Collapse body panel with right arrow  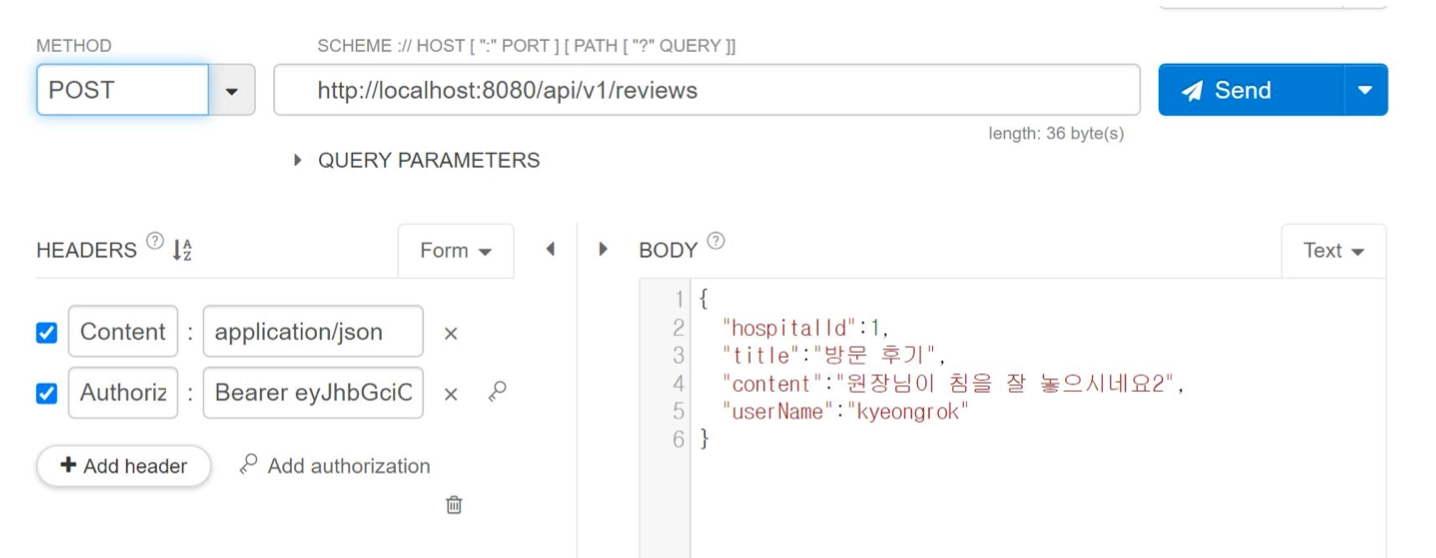[x=603, y=249]
